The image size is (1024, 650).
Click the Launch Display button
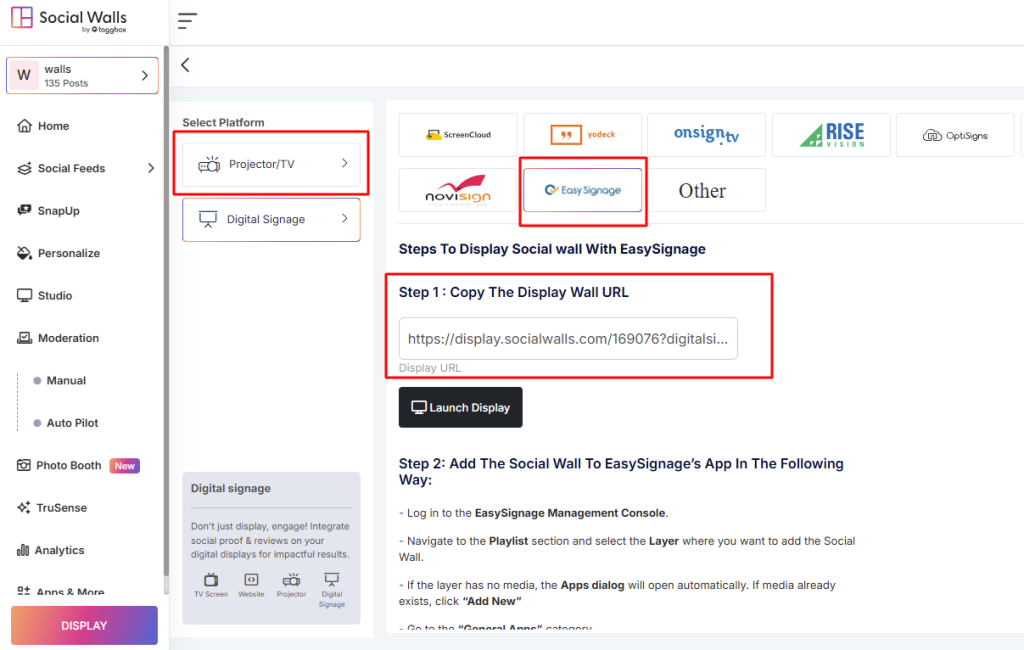point(460,408)
